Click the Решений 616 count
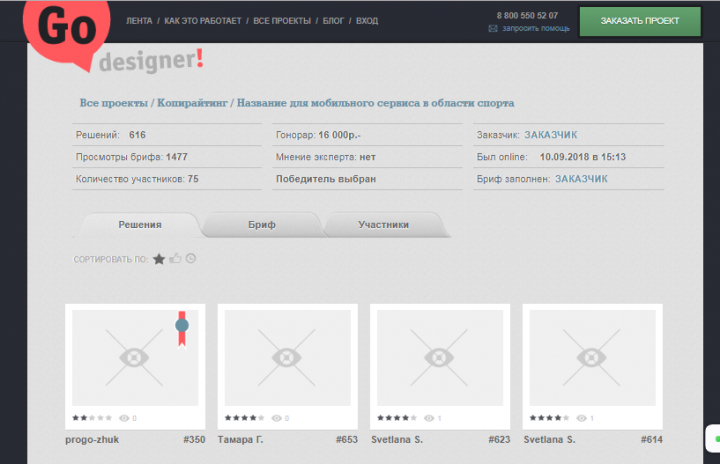 tap(137, 135)
